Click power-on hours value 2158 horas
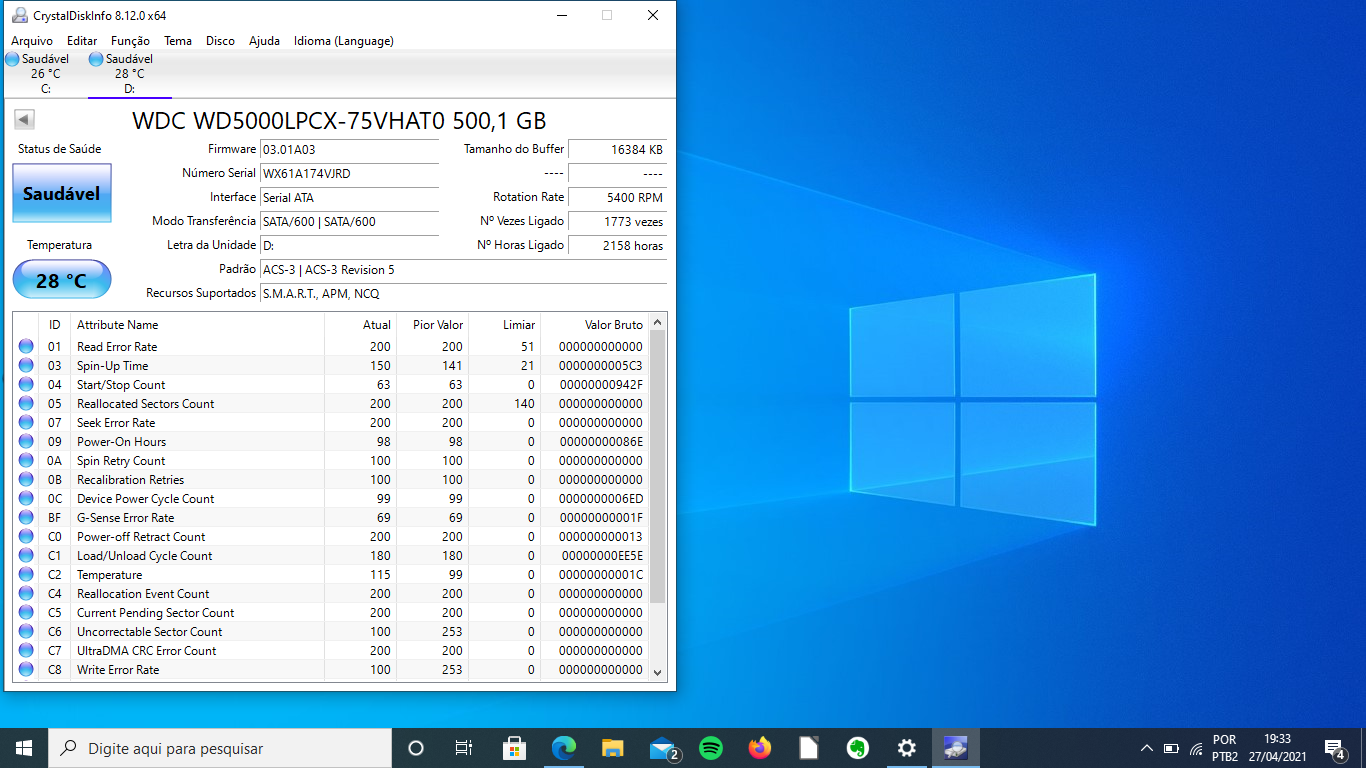 click(617, 245)
